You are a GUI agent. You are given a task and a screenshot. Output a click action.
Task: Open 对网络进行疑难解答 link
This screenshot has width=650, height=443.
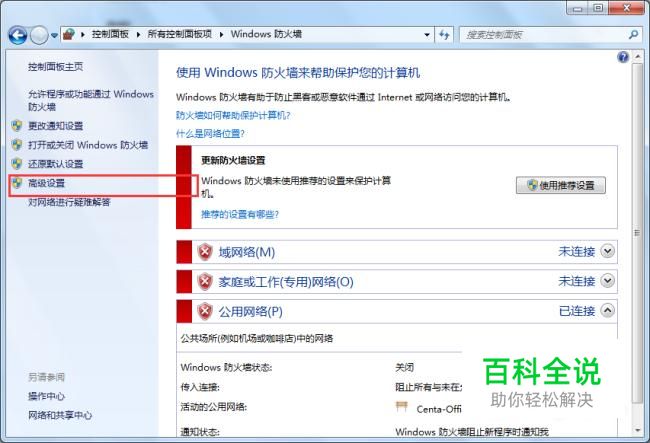(69, 202)
